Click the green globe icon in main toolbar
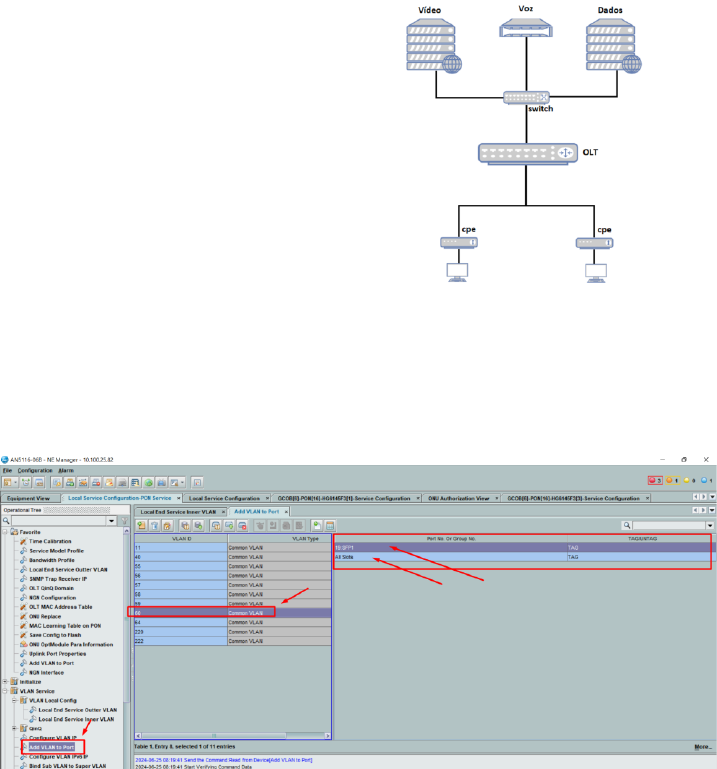717x769 pixels. [x=149, y=481]
